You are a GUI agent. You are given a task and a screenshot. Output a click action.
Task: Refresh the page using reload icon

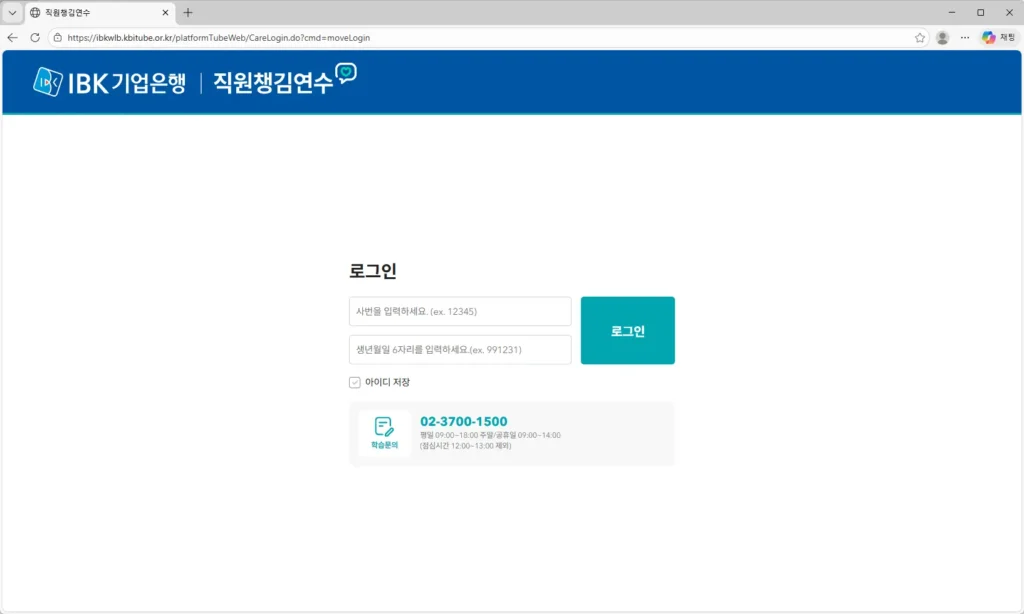click(35, 37)
